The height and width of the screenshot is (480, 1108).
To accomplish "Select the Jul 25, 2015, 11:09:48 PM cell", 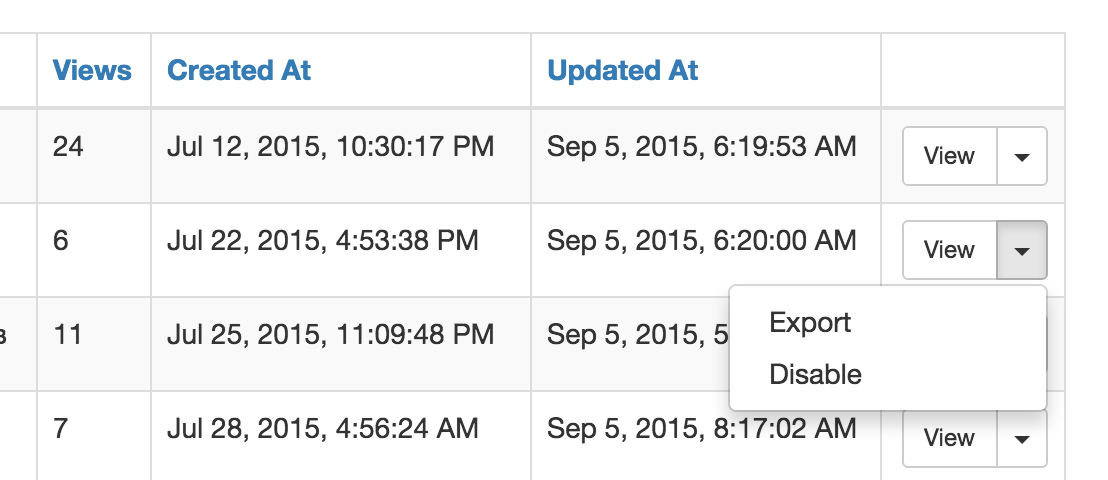I will point(341,344).
